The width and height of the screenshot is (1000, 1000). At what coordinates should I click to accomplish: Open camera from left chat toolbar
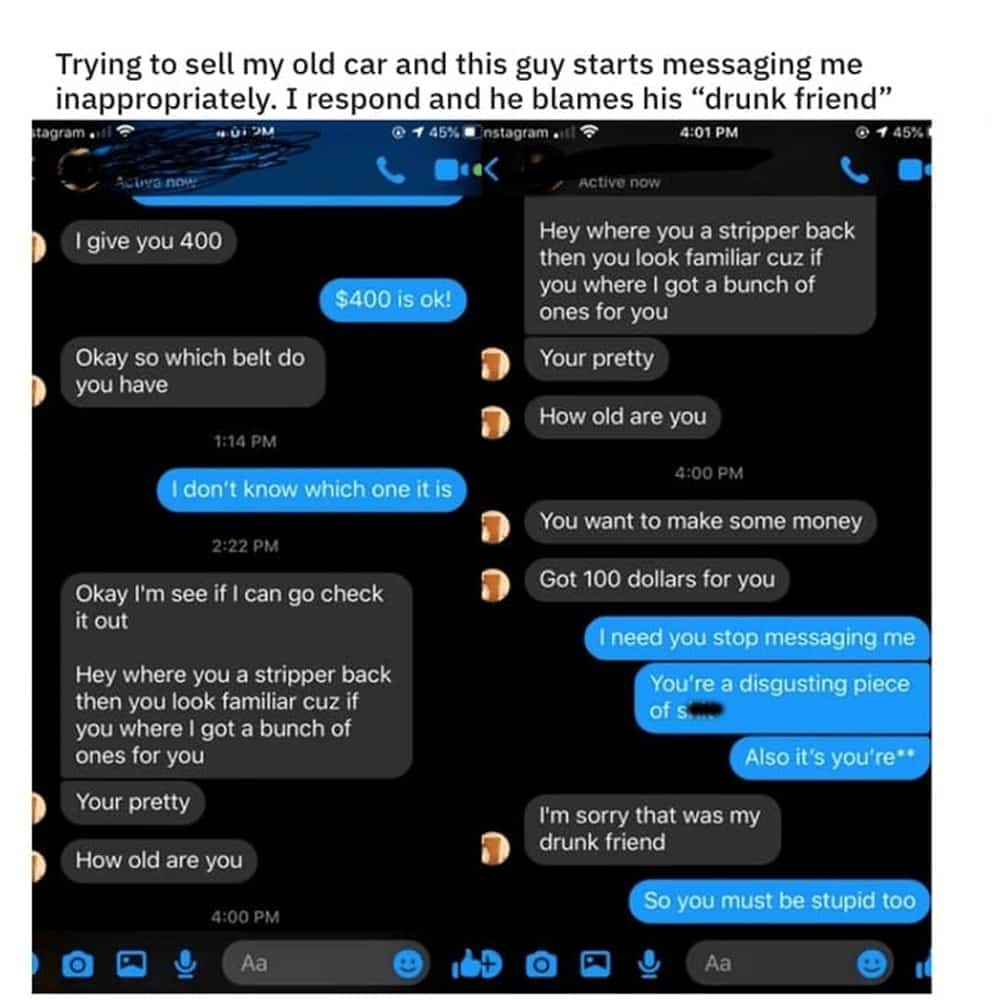(78, 964)
